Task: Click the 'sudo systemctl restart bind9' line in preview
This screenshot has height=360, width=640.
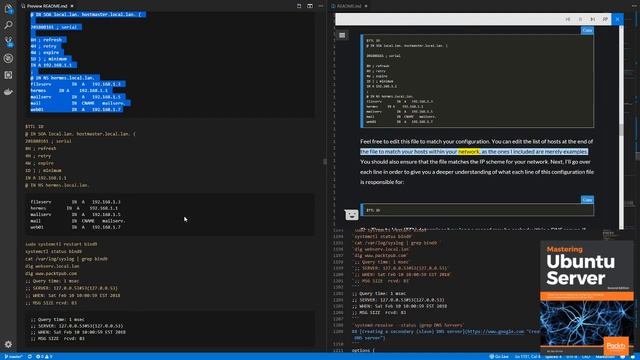Action: coord(61,244)
